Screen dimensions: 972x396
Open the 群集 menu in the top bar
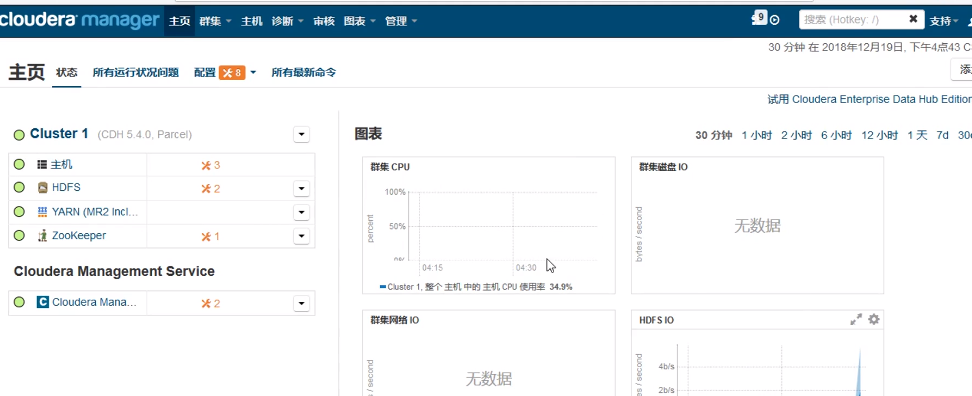click(215, 21)
